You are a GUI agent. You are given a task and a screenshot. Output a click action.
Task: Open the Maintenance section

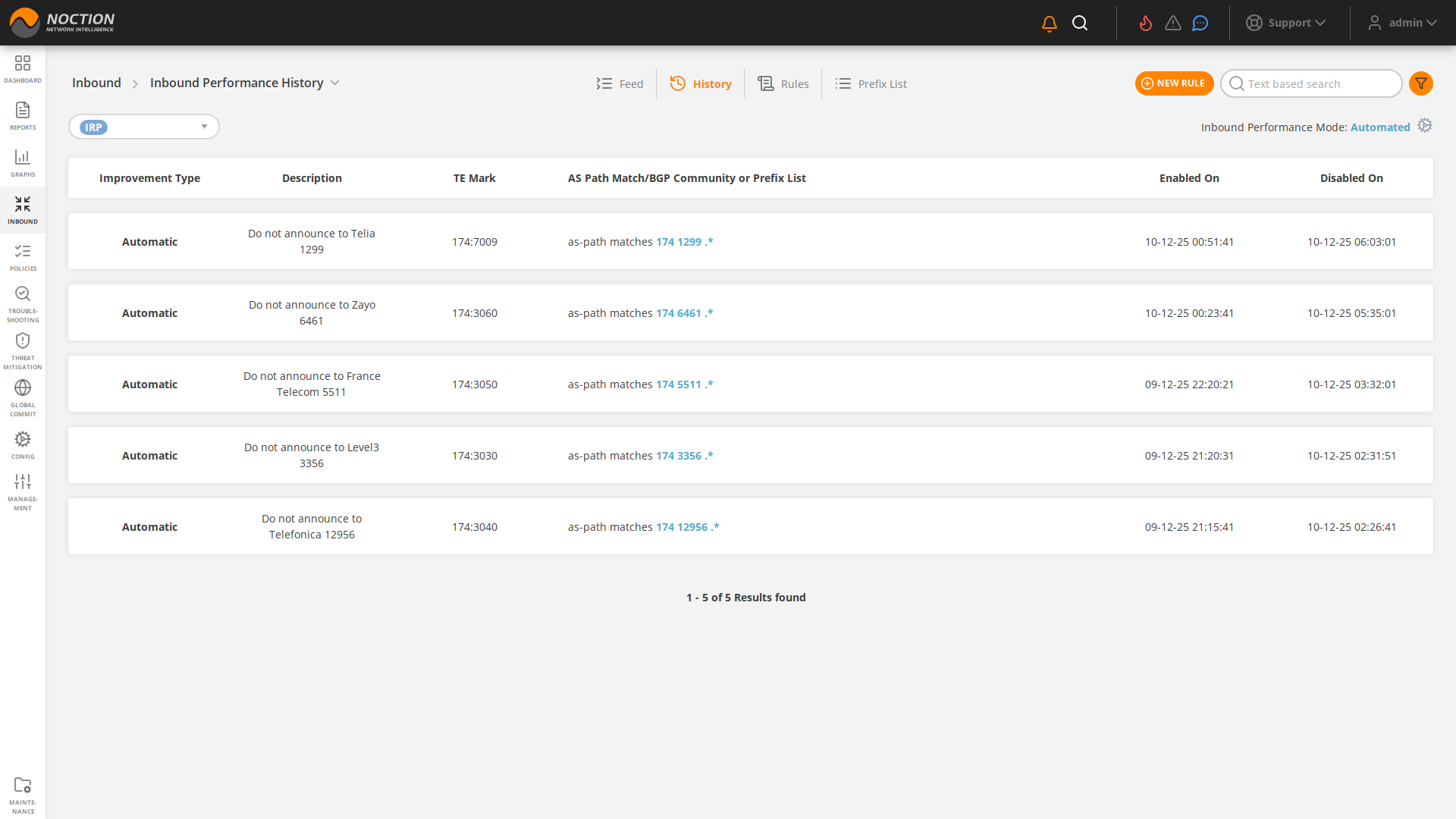pos(23,791)
